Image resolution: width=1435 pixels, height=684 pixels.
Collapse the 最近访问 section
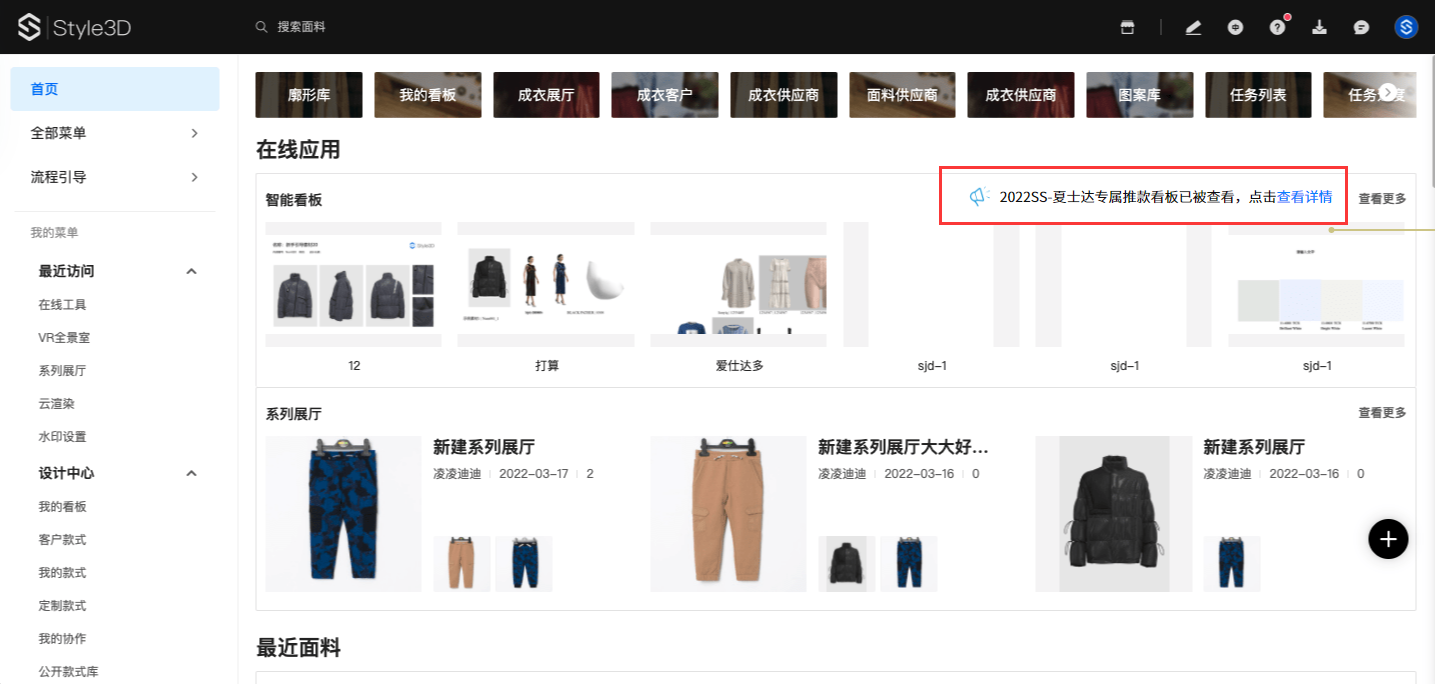(x=192, y=271)
